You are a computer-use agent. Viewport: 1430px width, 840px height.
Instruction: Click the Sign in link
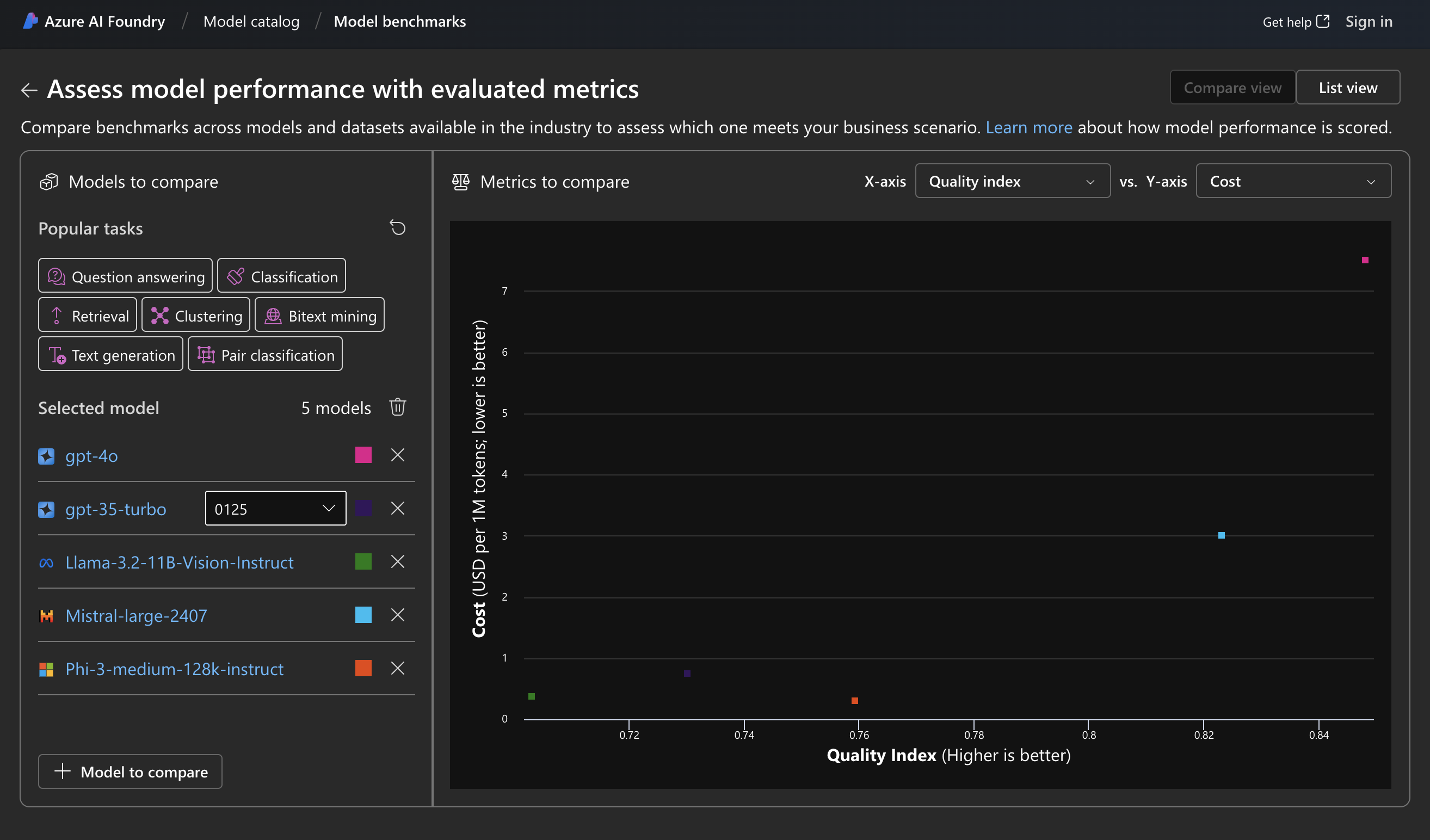1369,21
